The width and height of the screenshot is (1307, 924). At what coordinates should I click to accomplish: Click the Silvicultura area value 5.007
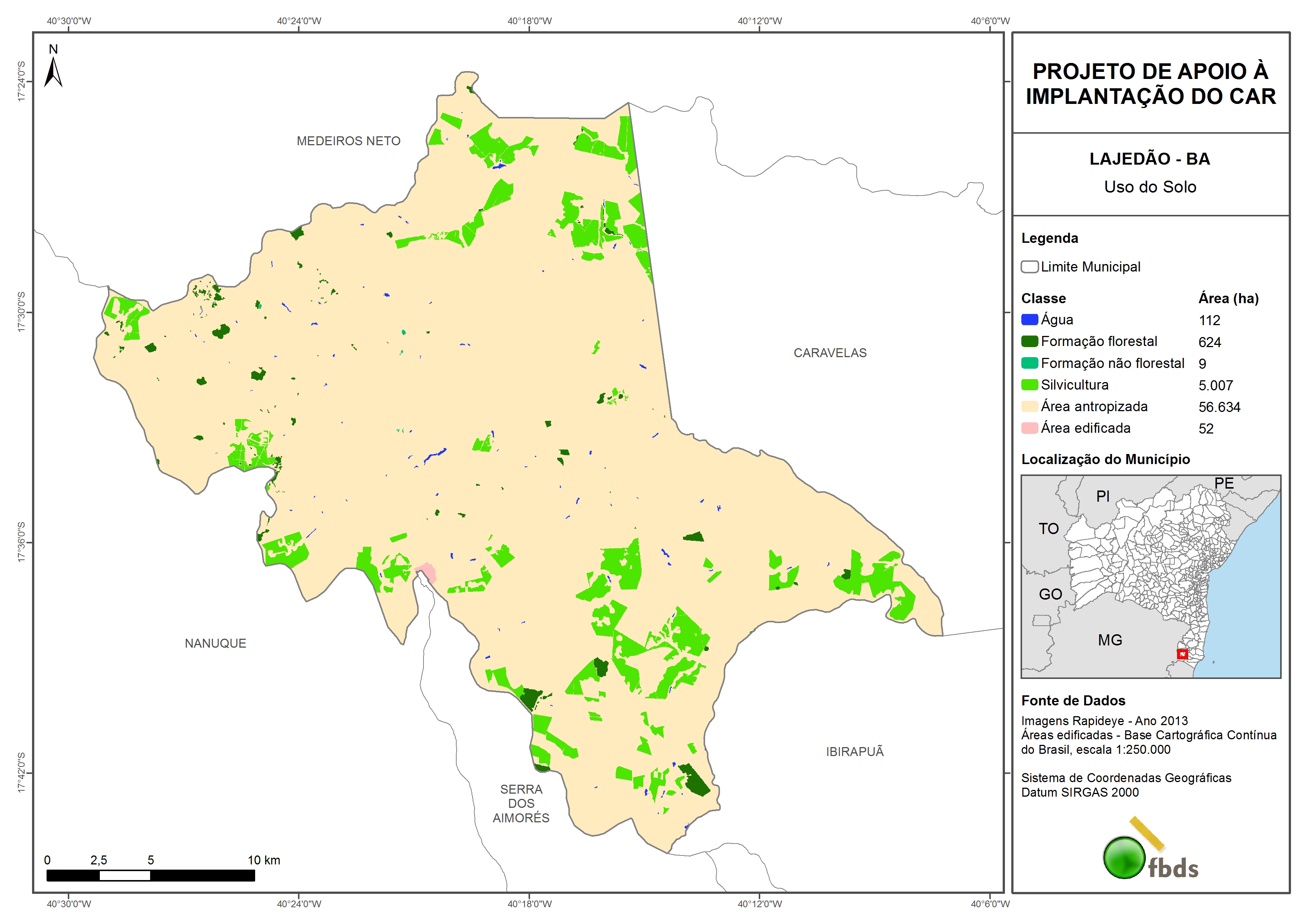point(1215,385)
